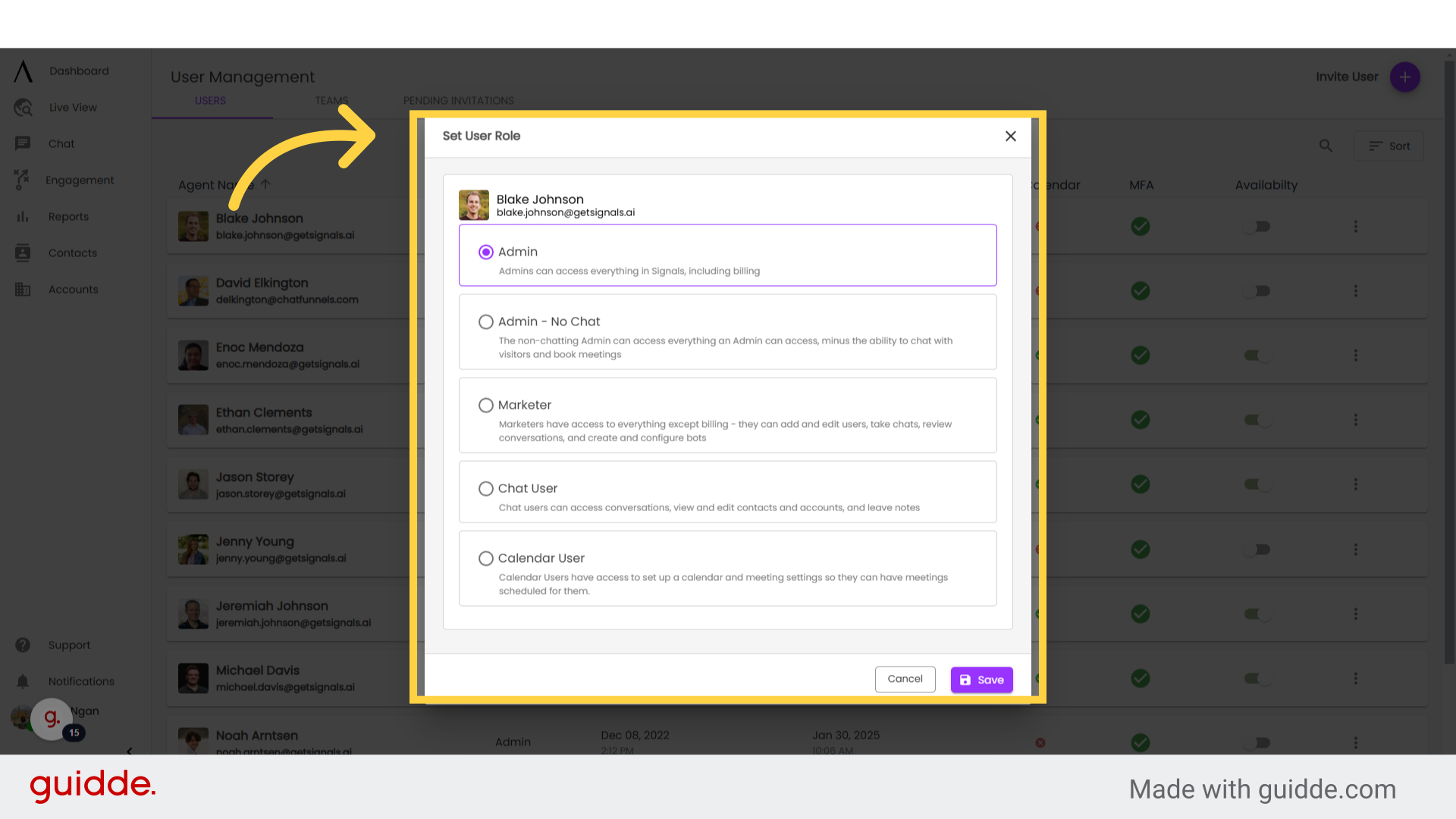Open Dashboard from the sidebar
This screenshot has width=1456, height=819.
(x=79, y=71)
